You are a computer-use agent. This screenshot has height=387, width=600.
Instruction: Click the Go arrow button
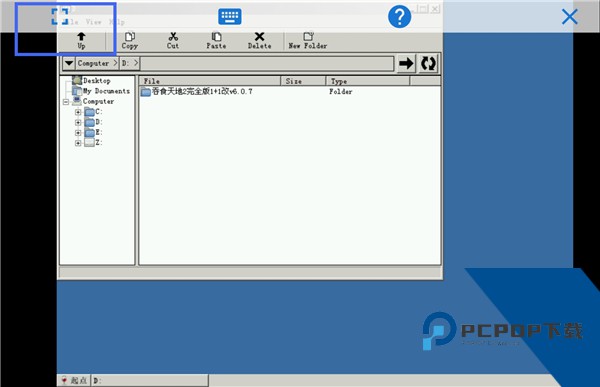(x=406, y=63)
